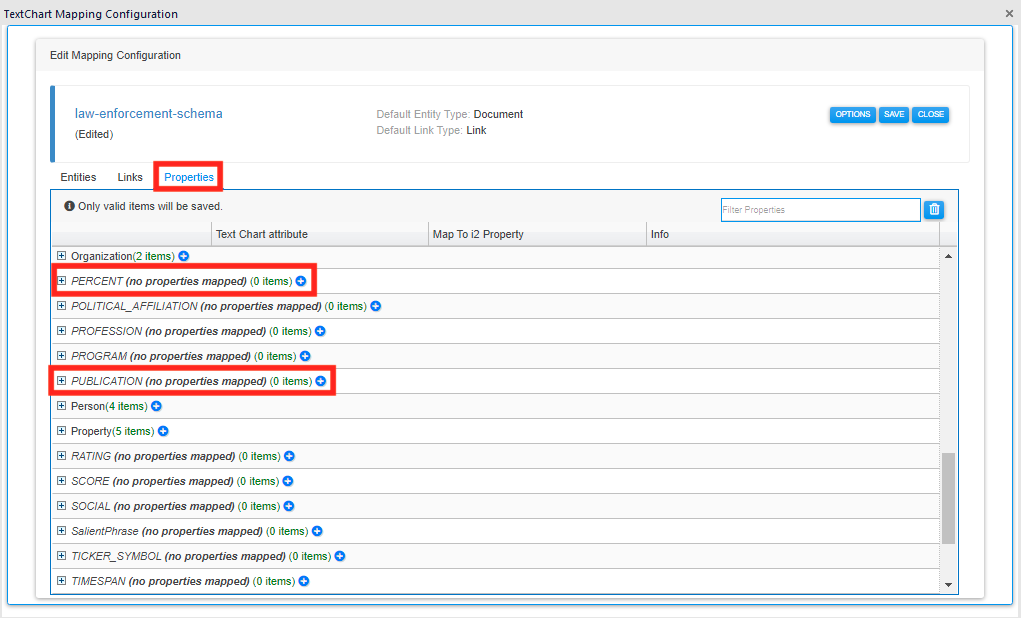Expand the Property group with 5 items
This screenshot has width=1021, height=618.
point(62,431)
